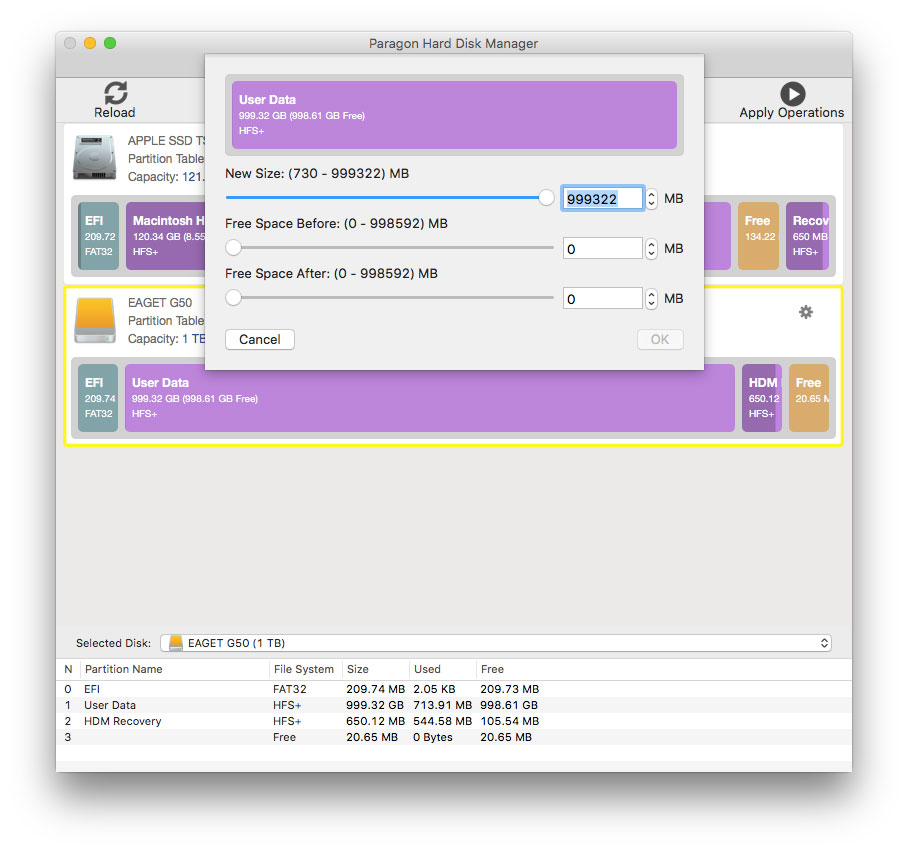Click the New Size slider handle
Screen dimensions: 908x852
(546, 198)
